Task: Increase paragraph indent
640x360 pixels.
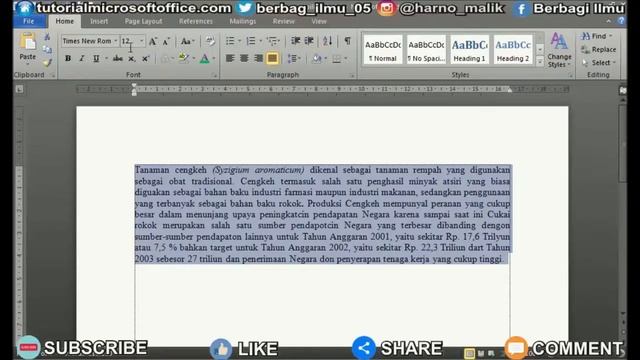Action: pos(309,41)
